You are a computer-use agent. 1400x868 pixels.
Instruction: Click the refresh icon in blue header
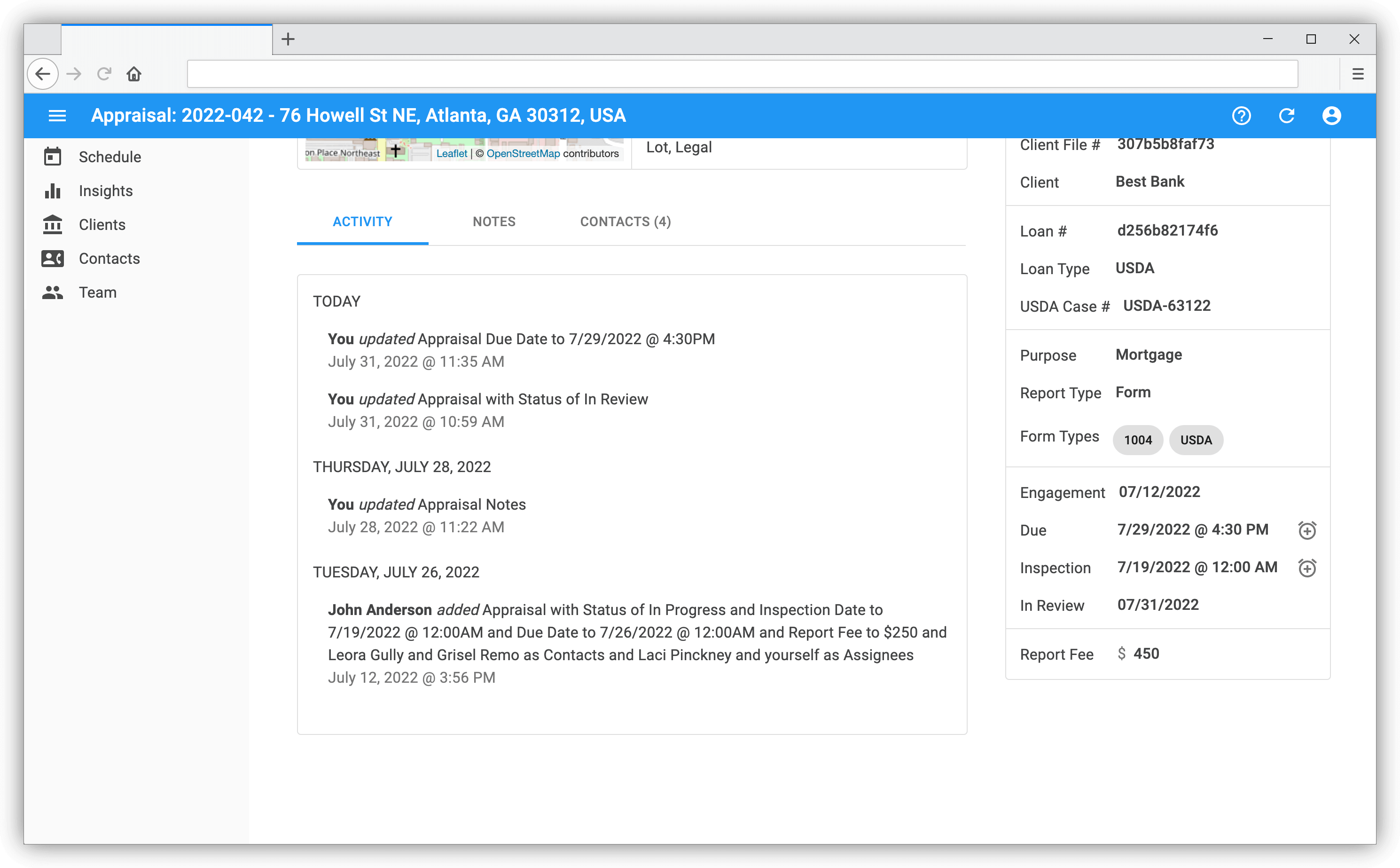click(1286, 116)
